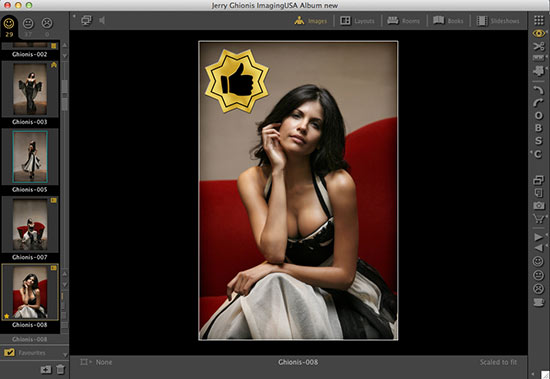Switch to the Books view
The width and height of the screenshot is (550, 379).
pyautogui.click(x=448, y=21)
